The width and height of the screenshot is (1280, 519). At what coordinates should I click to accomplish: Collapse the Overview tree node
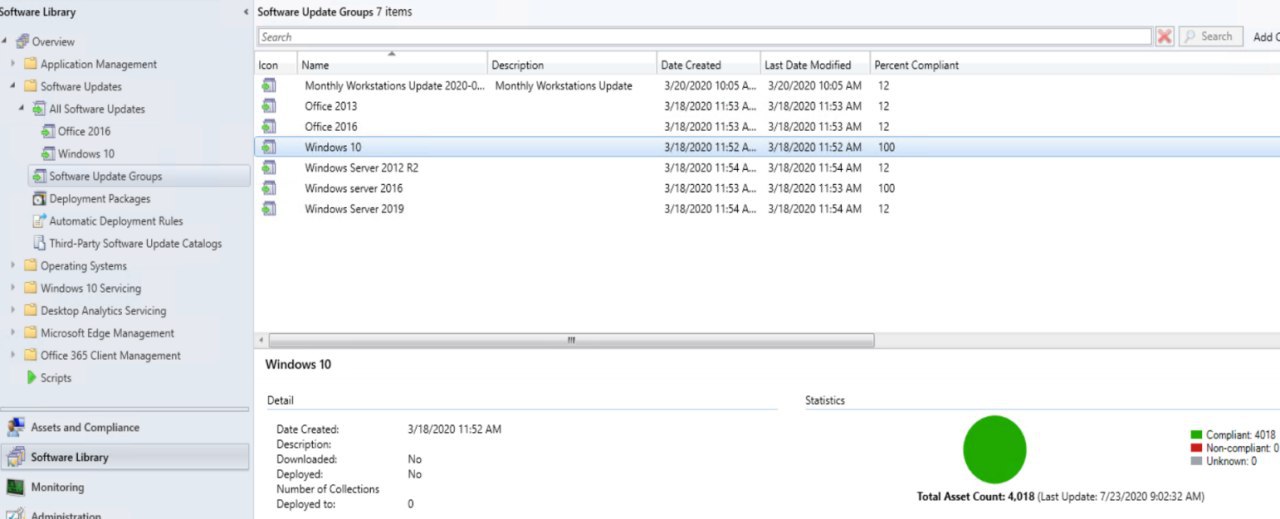tap(5, 41)
